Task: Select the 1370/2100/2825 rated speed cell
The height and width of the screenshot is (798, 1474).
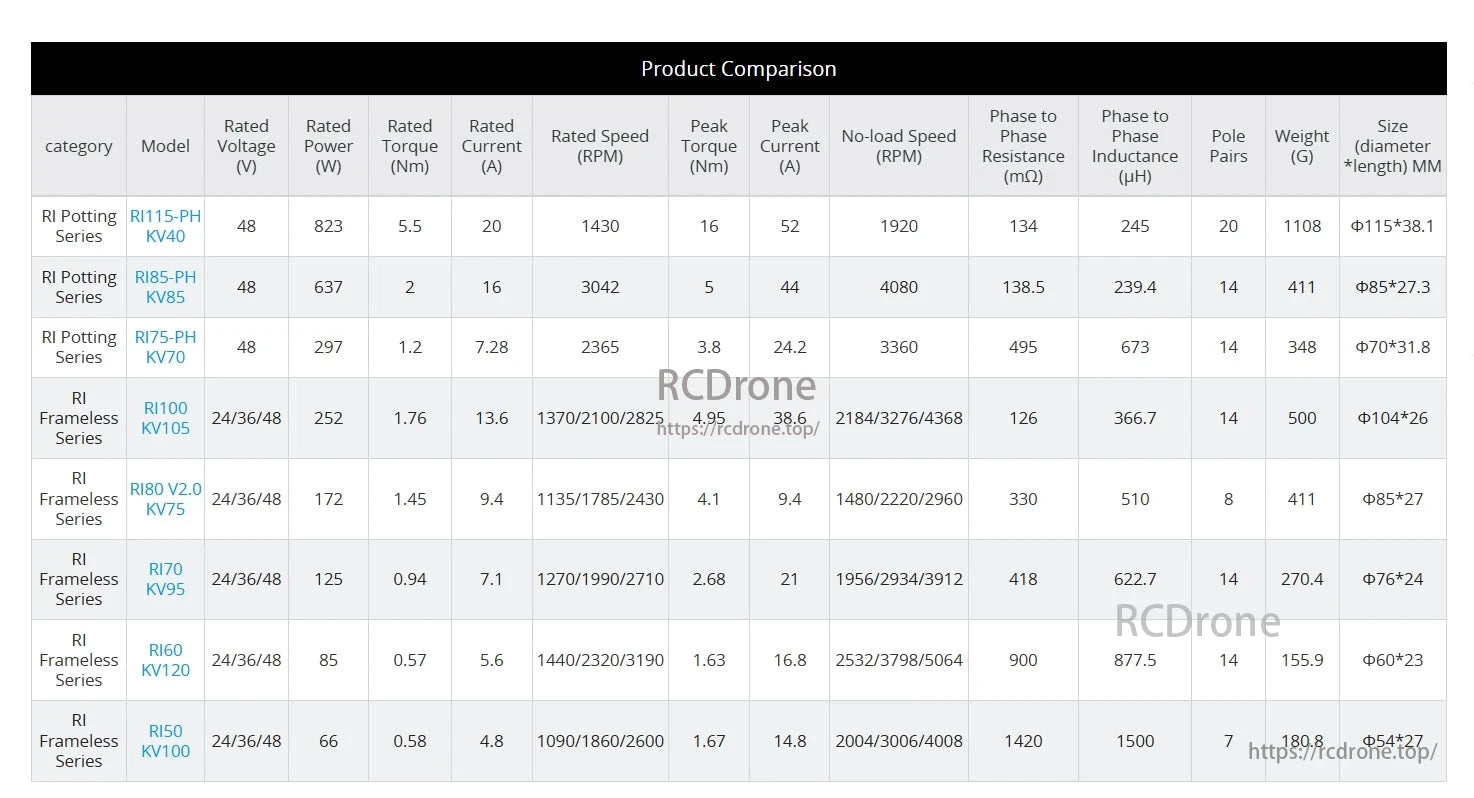Action: tap(600, 418)
